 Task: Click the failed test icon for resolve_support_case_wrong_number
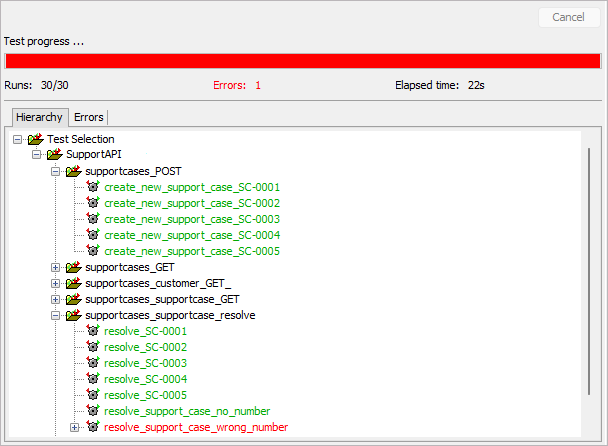[x=93, y=427]
